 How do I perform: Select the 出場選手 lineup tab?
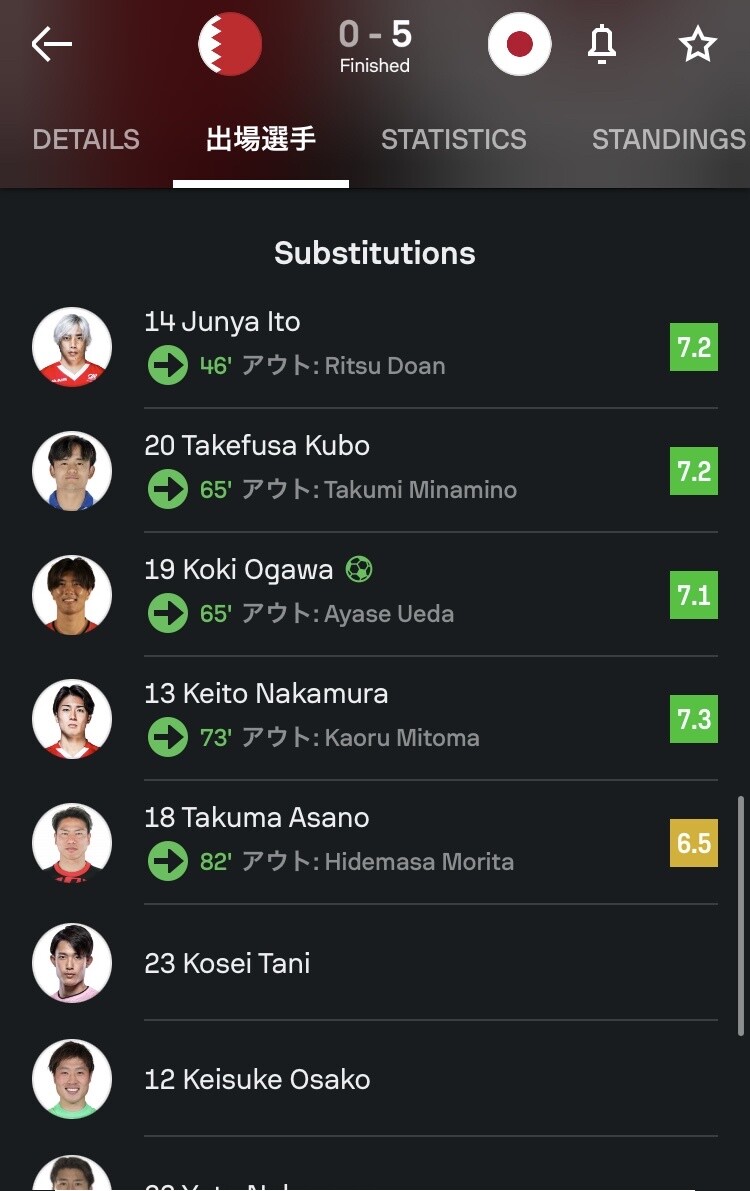261,139
